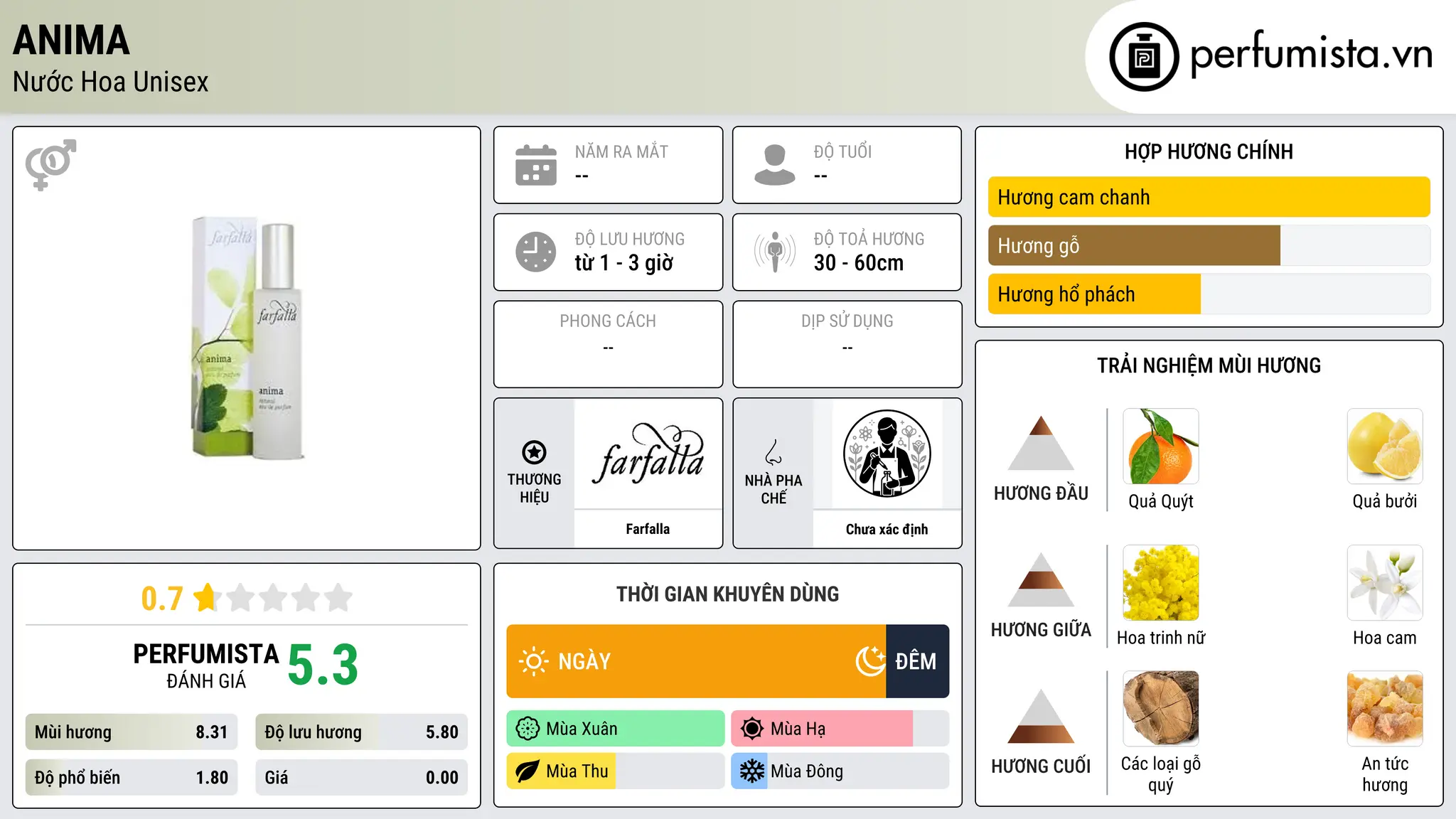1456x819 pixels.
Task: Click the Giá 0.00 score row
Action: pyautogui.click(x=361, y=778)
